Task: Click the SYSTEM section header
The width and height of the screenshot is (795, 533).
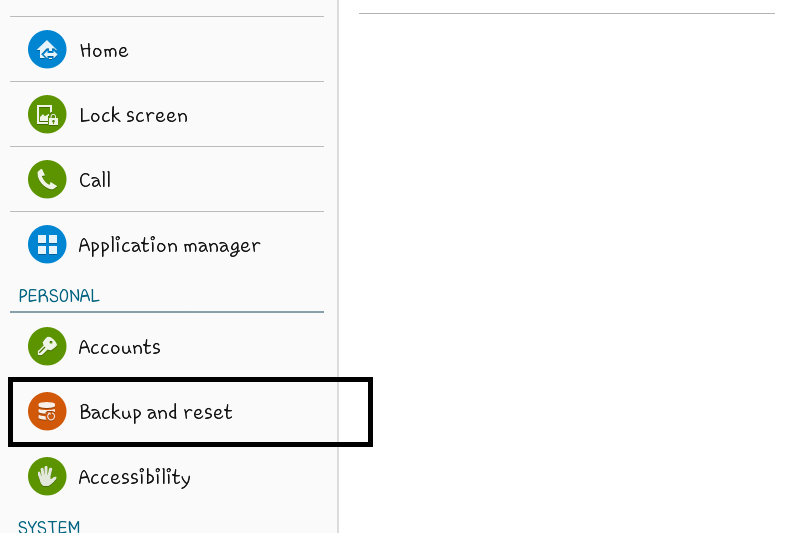Action: [x=49, y=526]
